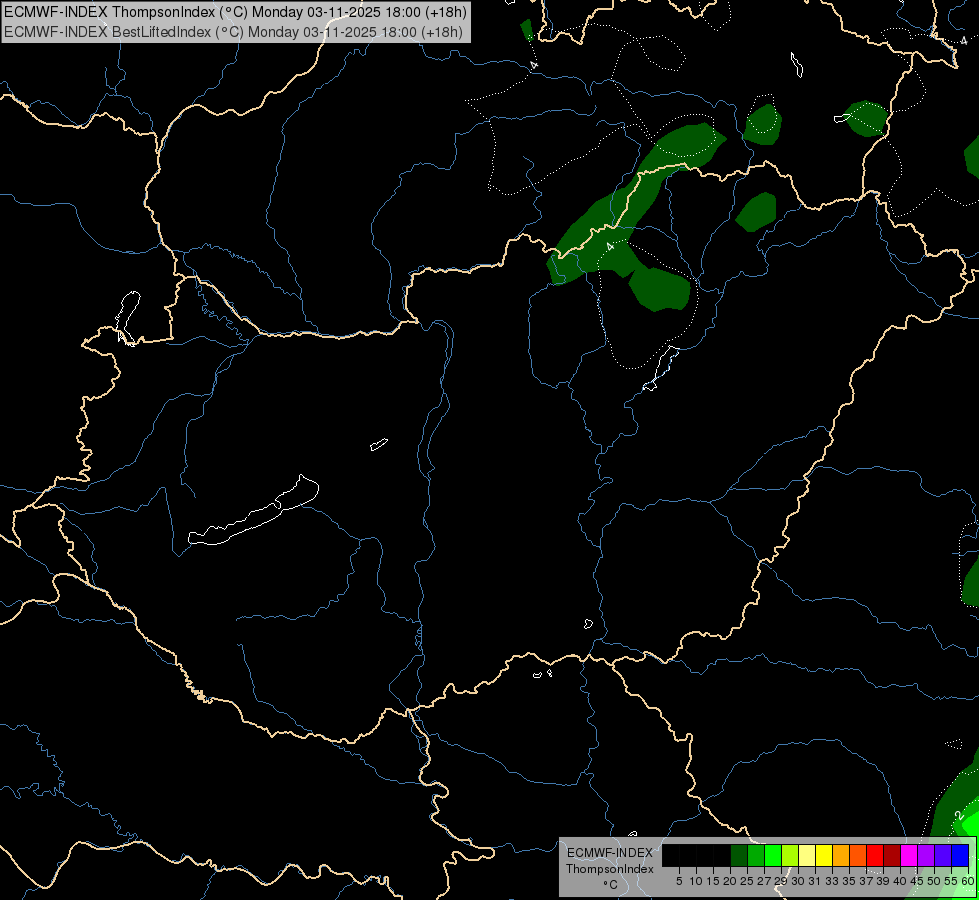Click the legend tick label 33
979x900 pixels.
(832, 881)
